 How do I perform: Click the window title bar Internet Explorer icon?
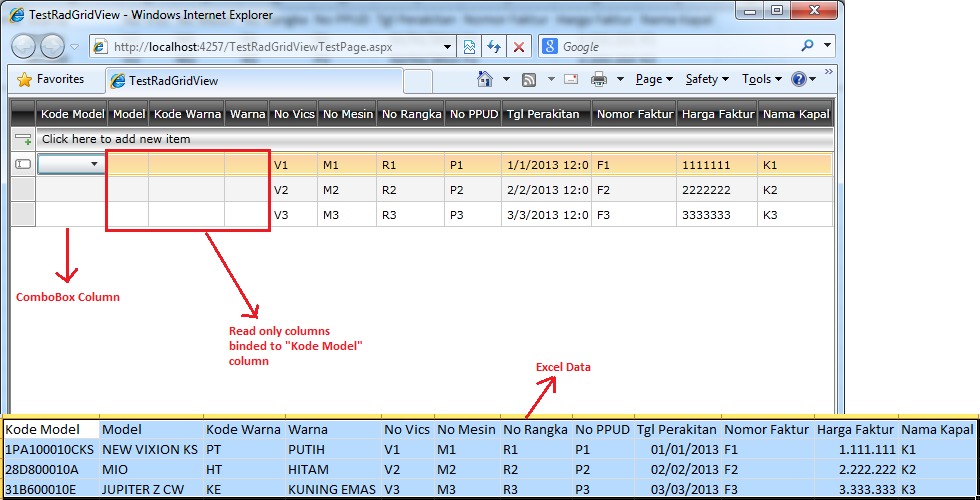[x=16, y=14]
